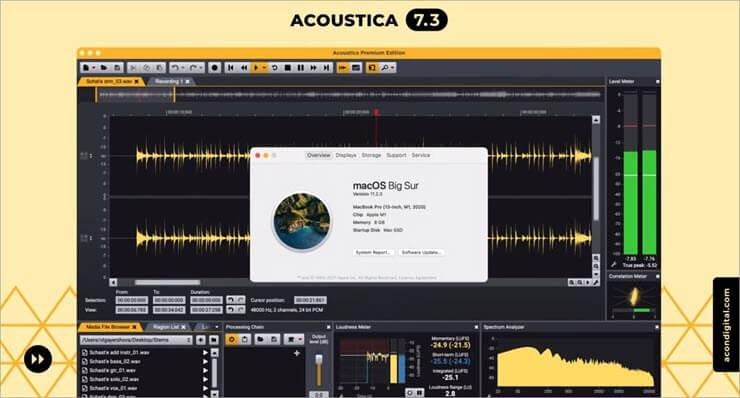Click the Output level slider handle
Image resolution: width=740 pixels, height=398 pixels.
tap(319, 360)
